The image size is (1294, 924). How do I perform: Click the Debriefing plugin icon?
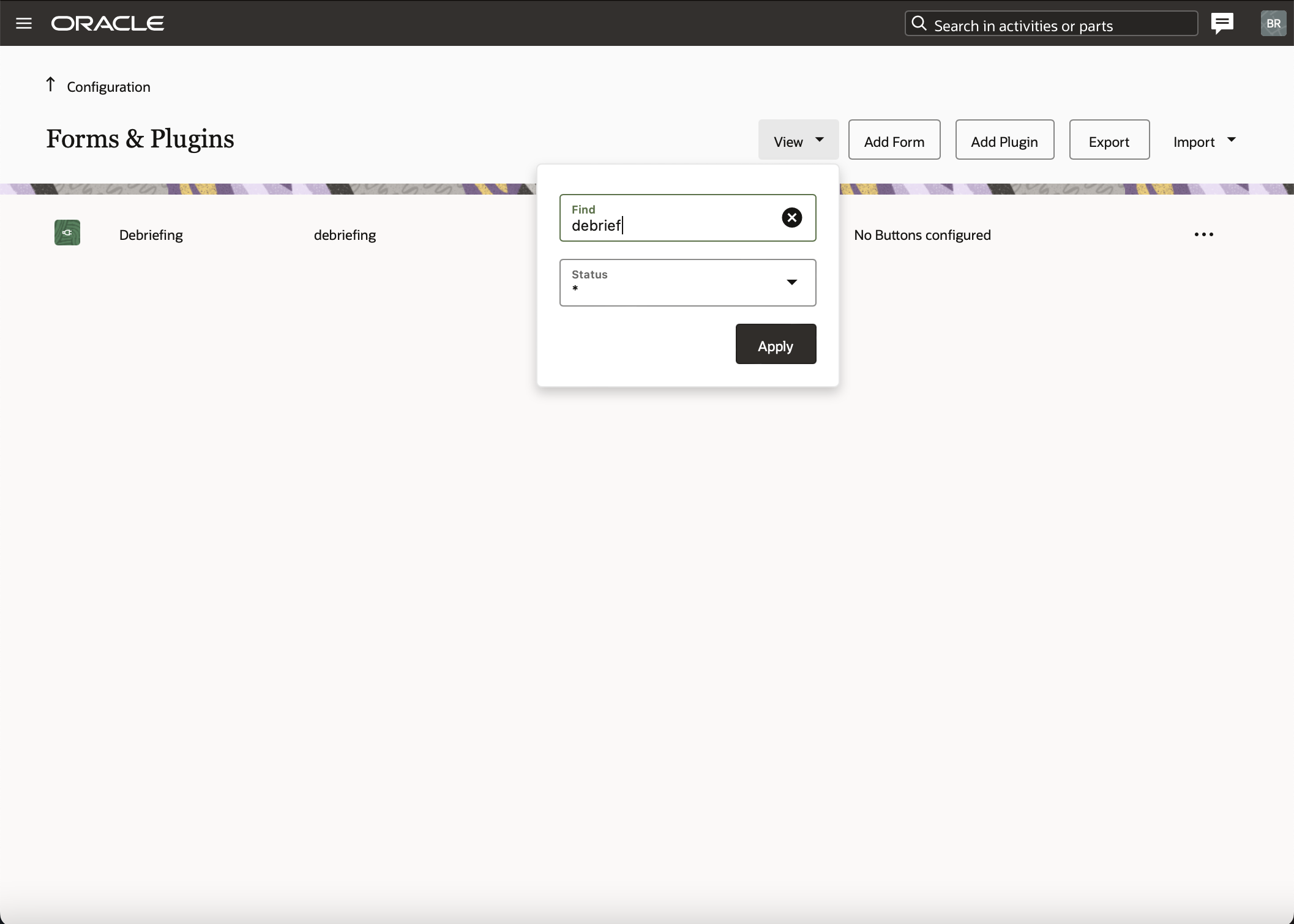[67, 233]
